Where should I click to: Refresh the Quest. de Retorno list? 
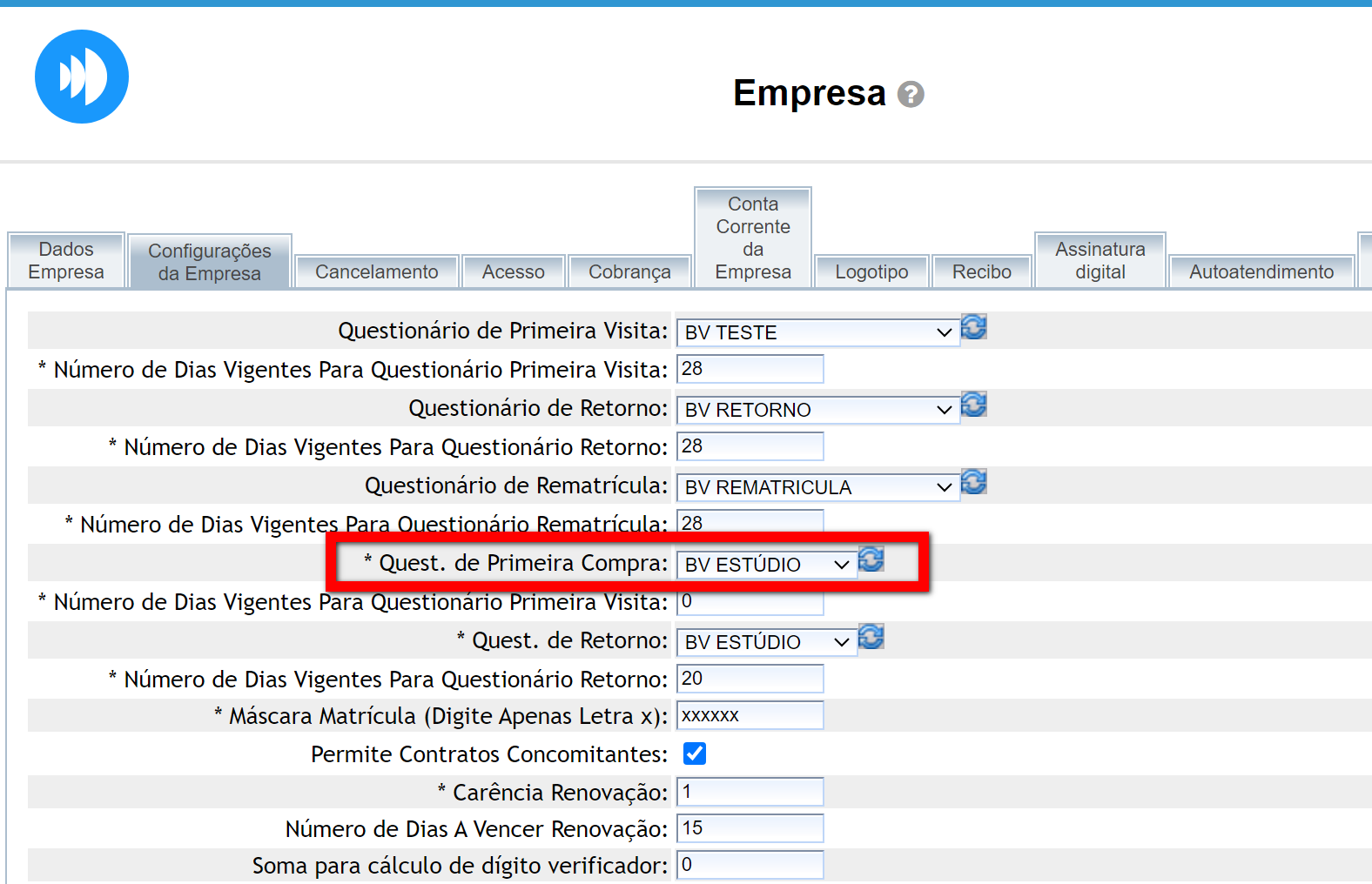(x=871, y=637)
